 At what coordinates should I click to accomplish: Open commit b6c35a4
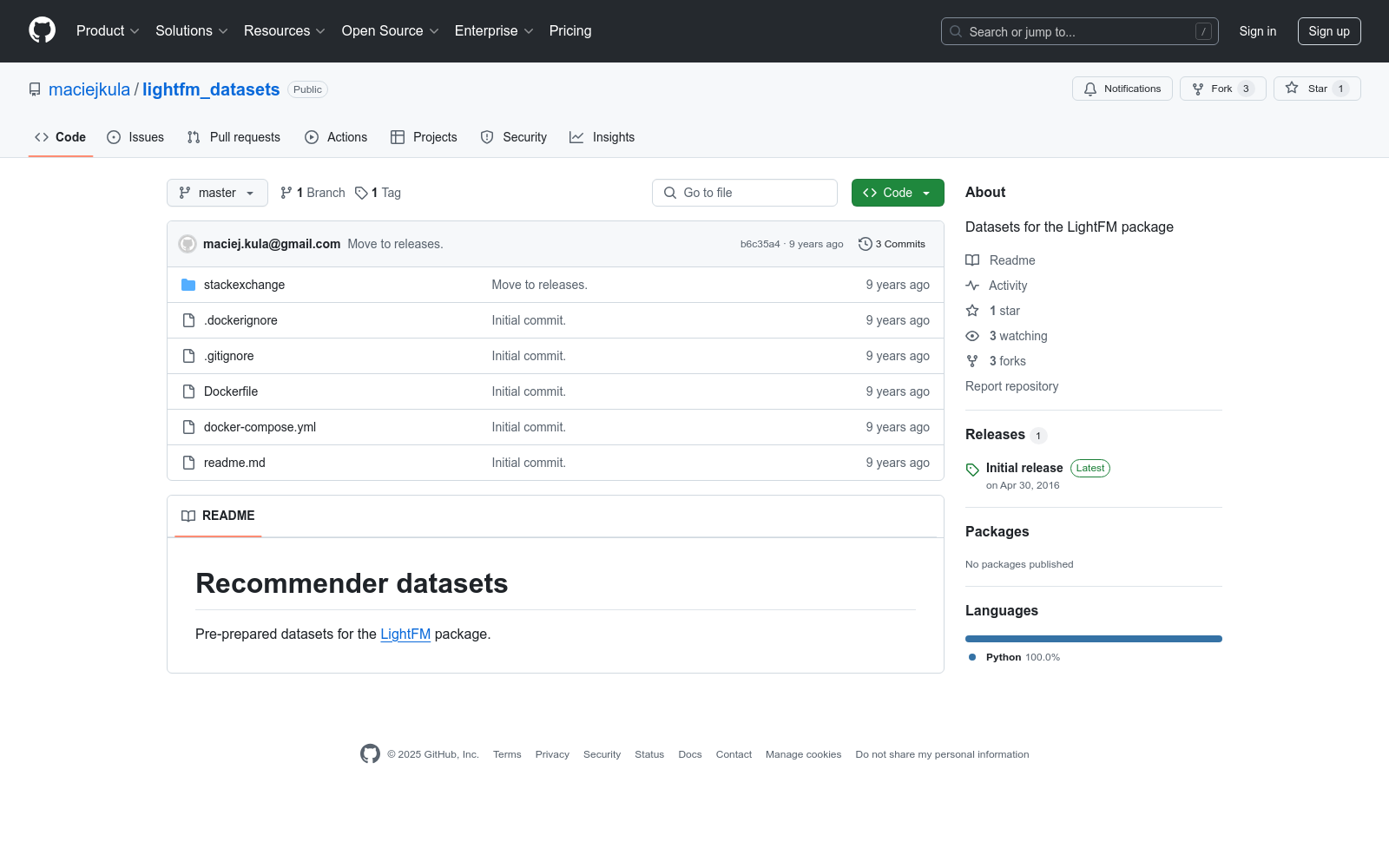(760, 245)
